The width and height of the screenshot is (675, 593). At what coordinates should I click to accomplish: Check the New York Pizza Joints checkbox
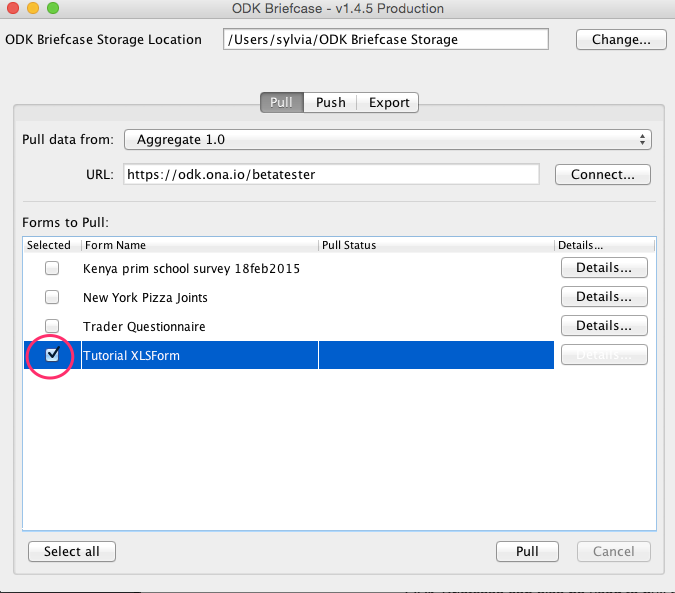coord(52,297)
